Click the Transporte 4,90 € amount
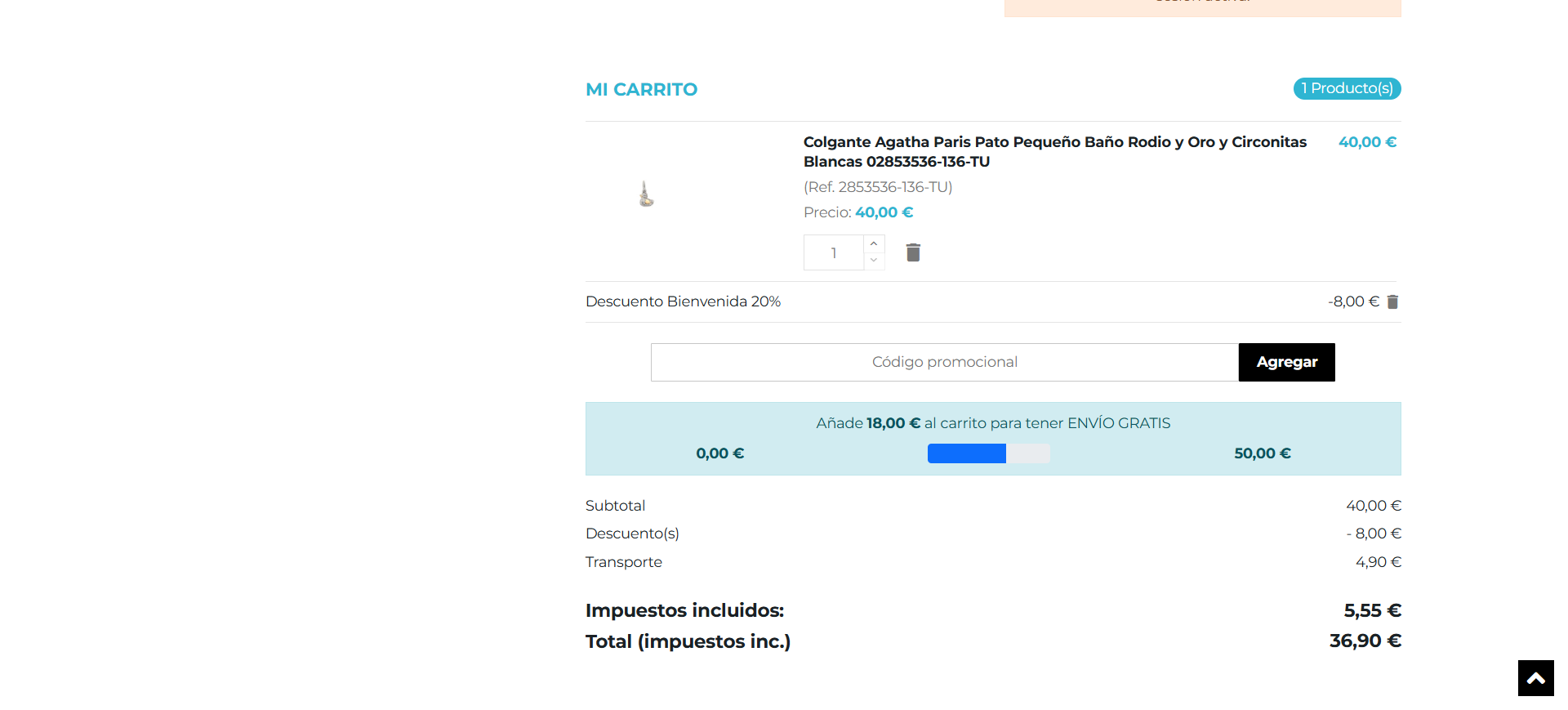The width and height of the screenshot is (1568, 710). [1378, 562]
